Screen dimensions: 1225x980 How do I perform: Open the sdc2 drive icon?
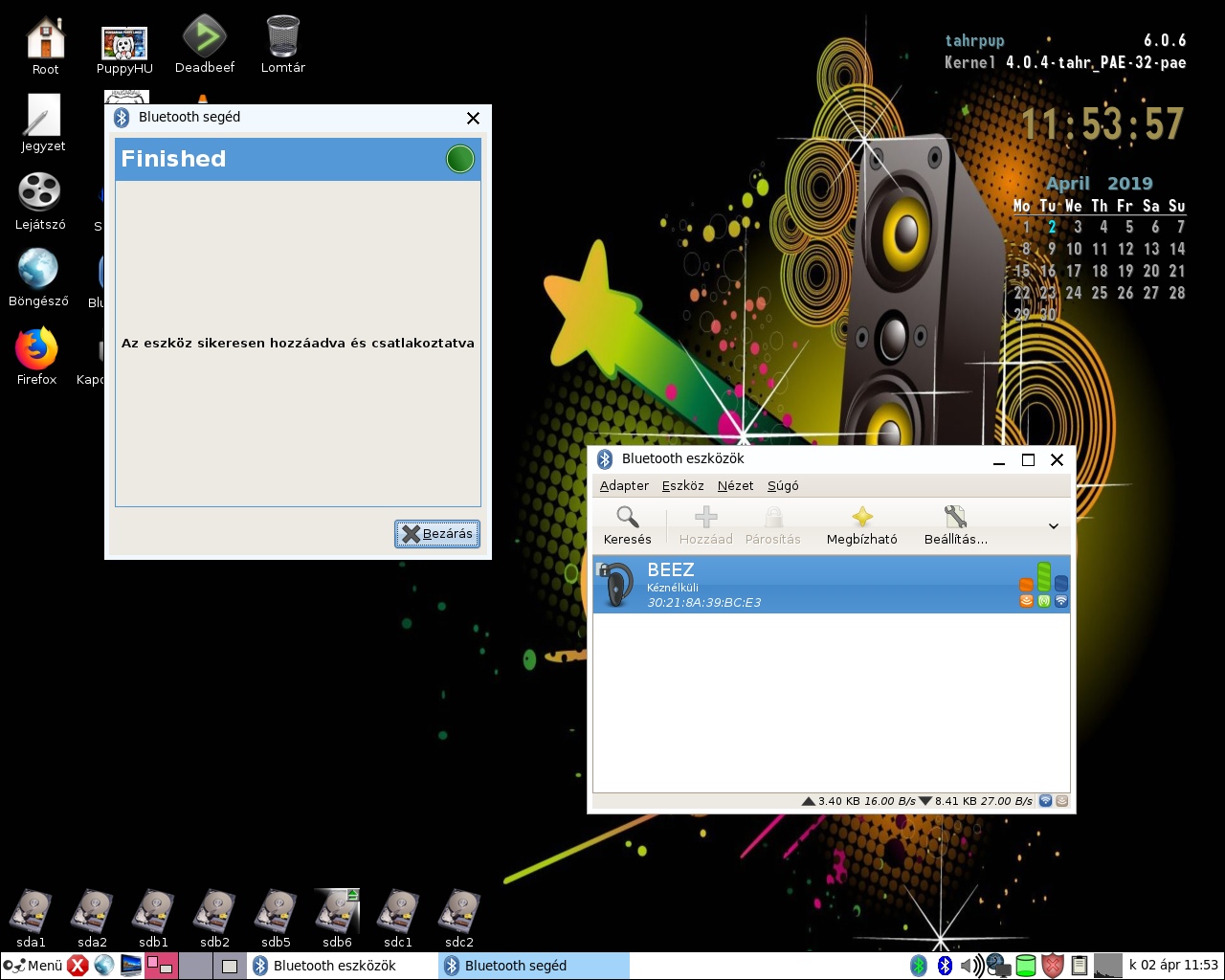pyautogui.click(x=459, y=919)
